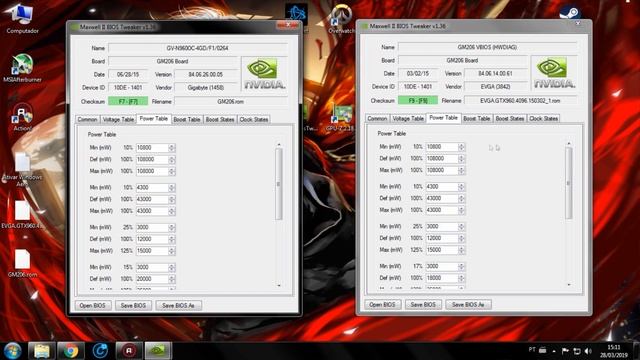Click the EVGA (3842) vendor field
Screen dimensions: 640x360
(x=496, y=87)
